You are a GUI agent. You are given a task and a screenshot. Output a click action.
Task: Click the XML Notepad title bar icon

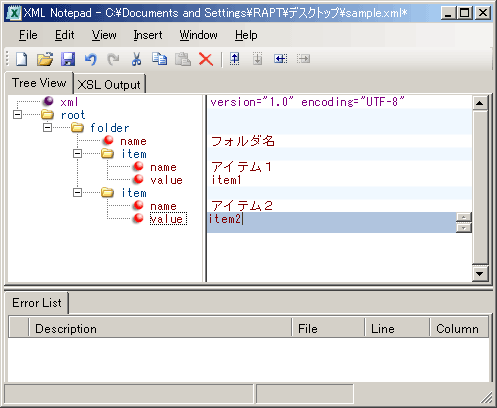(x=14, y=13)
